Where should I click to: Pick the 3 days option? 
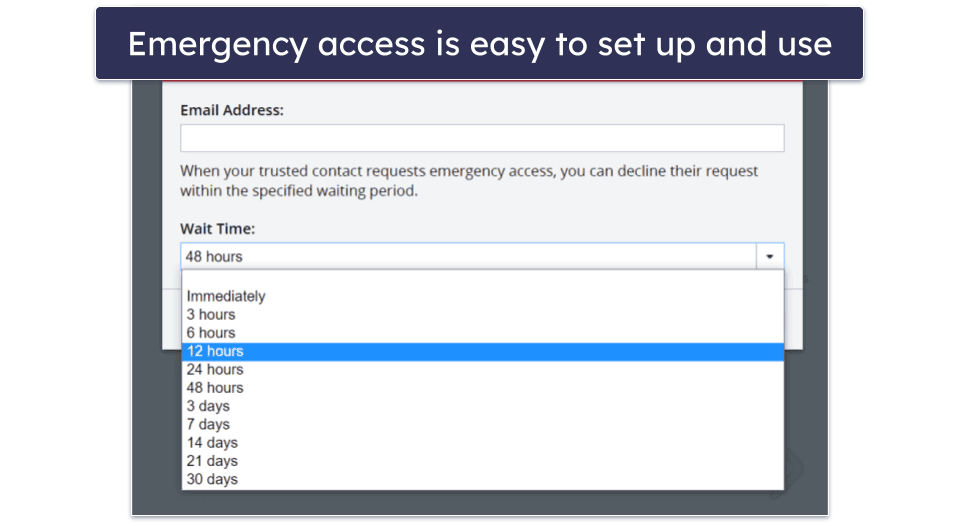pyautogui.click(x=208, y=406)
